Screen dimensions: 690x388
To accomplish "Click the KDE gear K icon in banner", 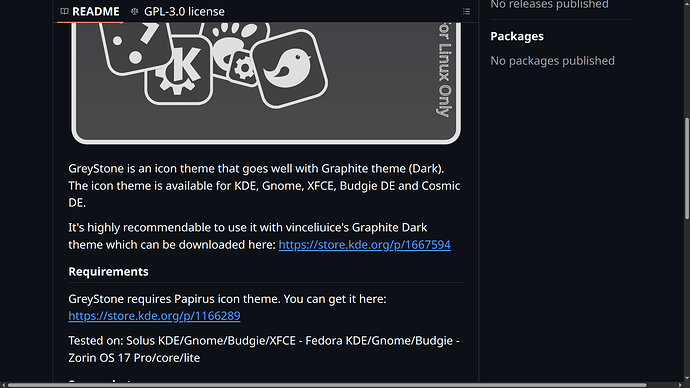I will pos(178,70).
